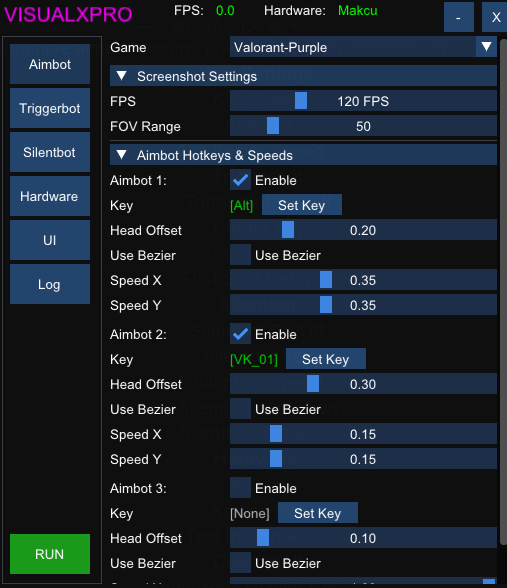Click the Aimbot 1 Speed X slider

[x=363, y=280]
